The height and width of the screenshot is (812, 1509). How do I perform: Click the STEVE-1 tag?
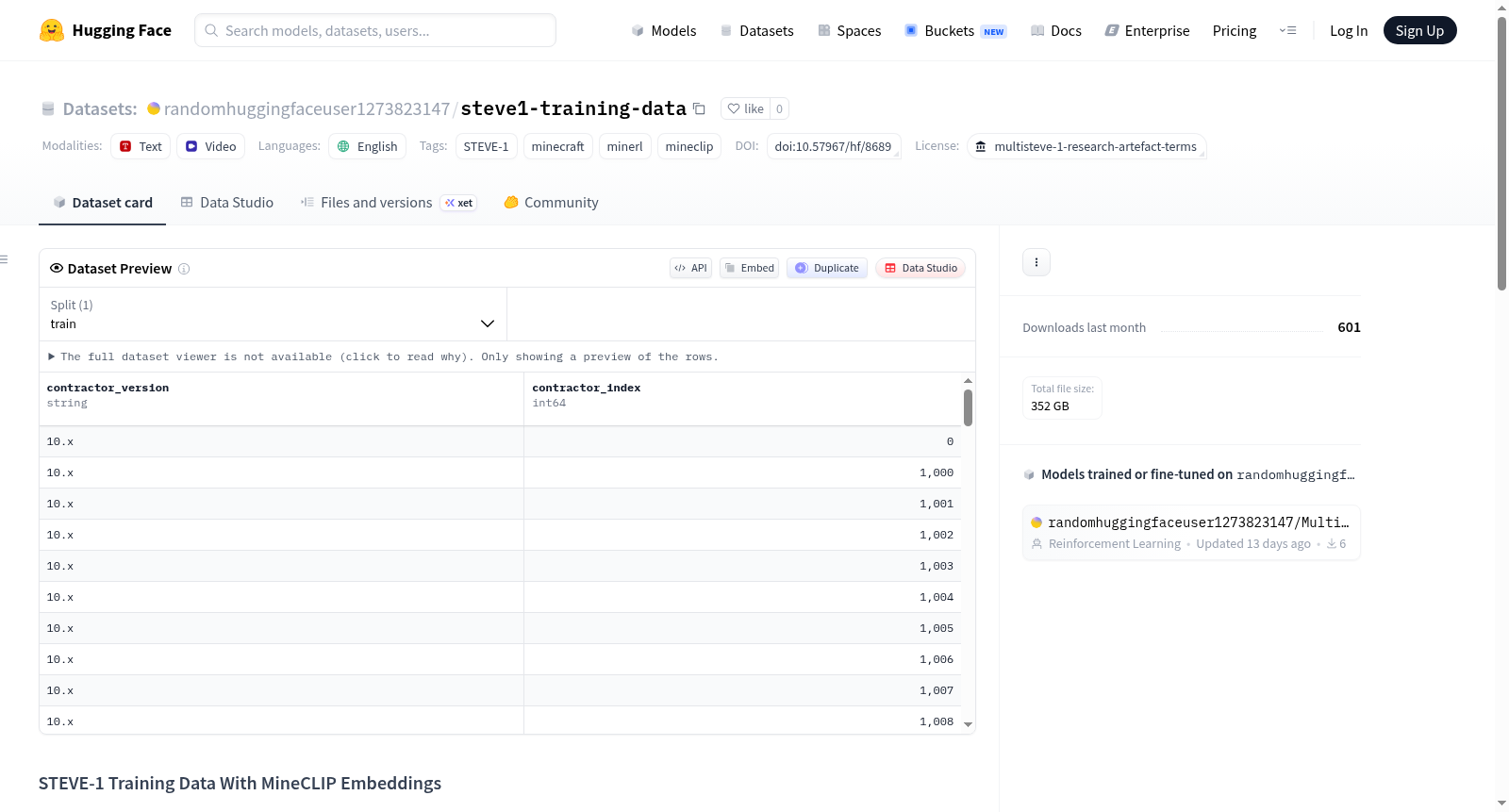click(487, 146)
